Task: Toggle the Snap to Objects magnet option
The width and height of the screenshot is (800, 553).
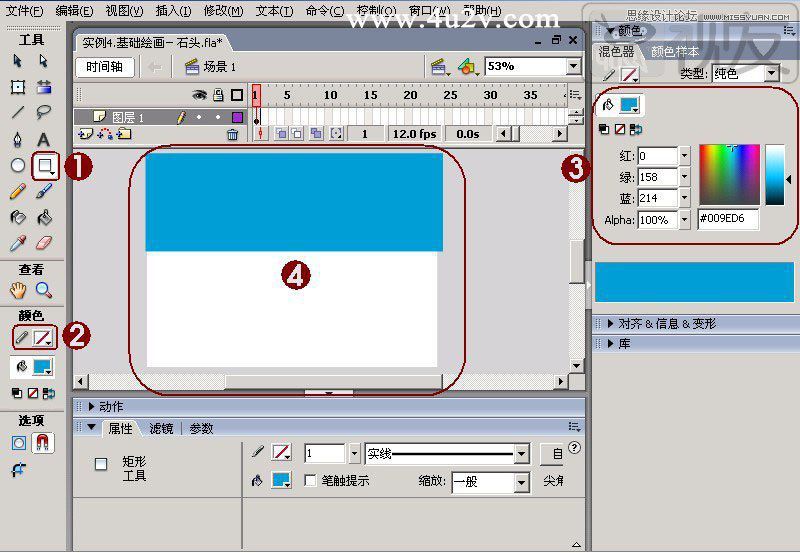Action: [44, 442]
